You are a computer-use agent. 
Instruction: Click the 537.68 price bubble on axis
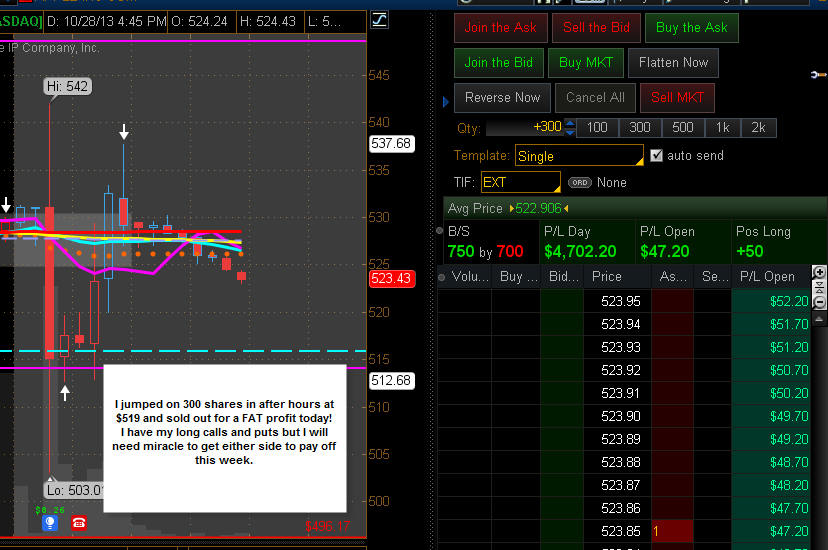391,144
